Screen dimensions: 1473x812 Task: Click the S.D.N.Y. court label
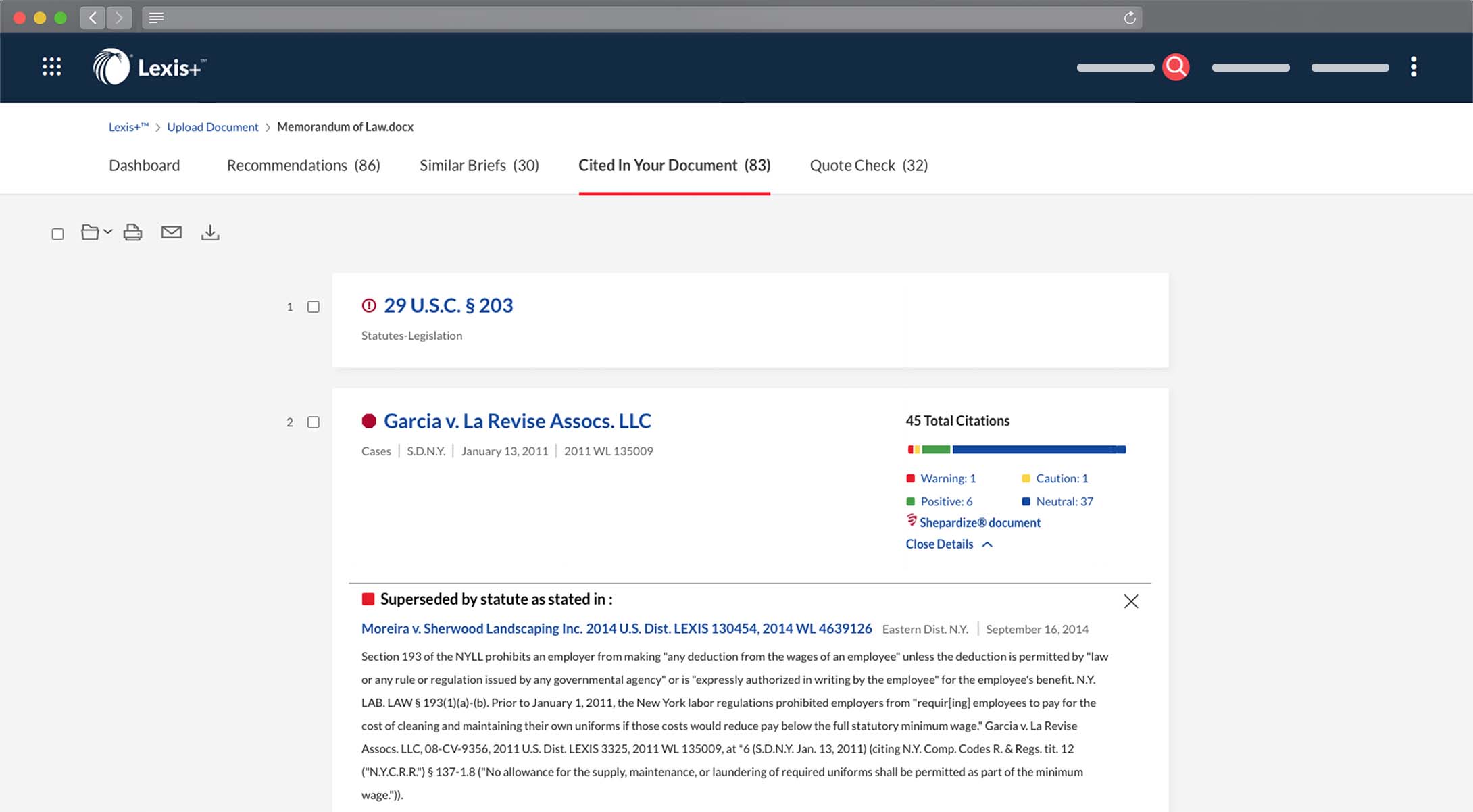426,451
